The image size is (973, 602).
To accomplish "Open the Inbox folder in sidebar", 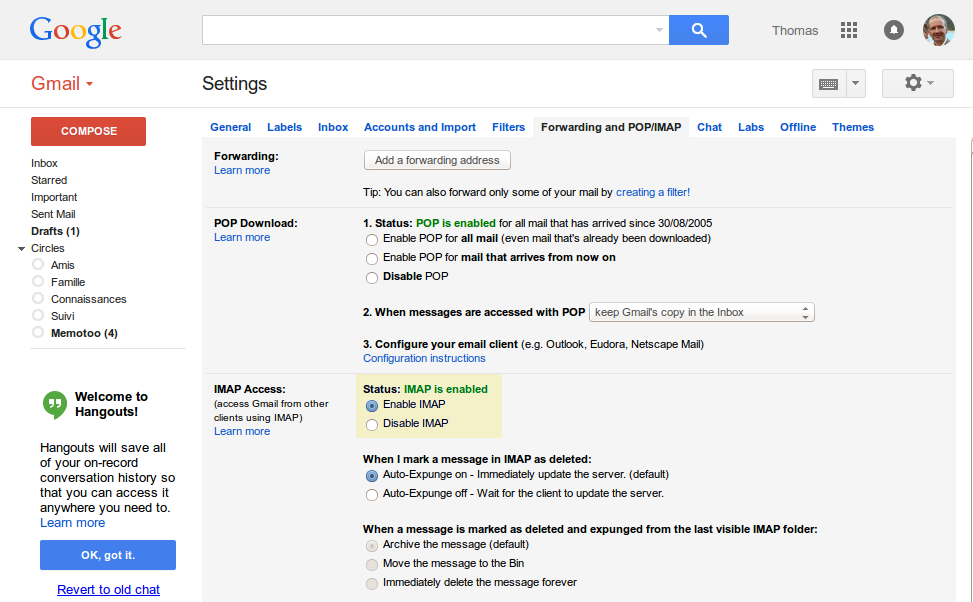I will (x=44, y=163).
